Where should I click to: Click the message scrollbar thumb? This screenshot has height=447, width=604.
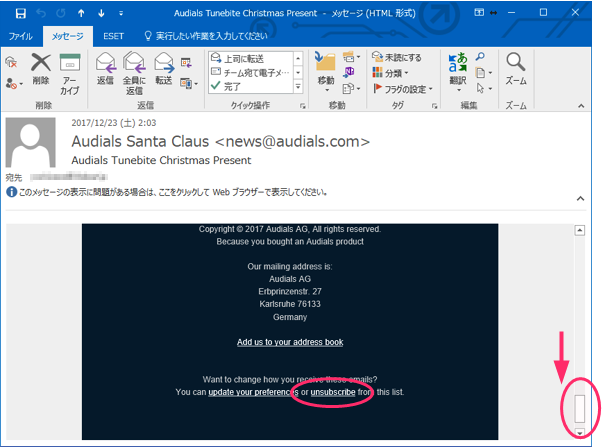580,408
